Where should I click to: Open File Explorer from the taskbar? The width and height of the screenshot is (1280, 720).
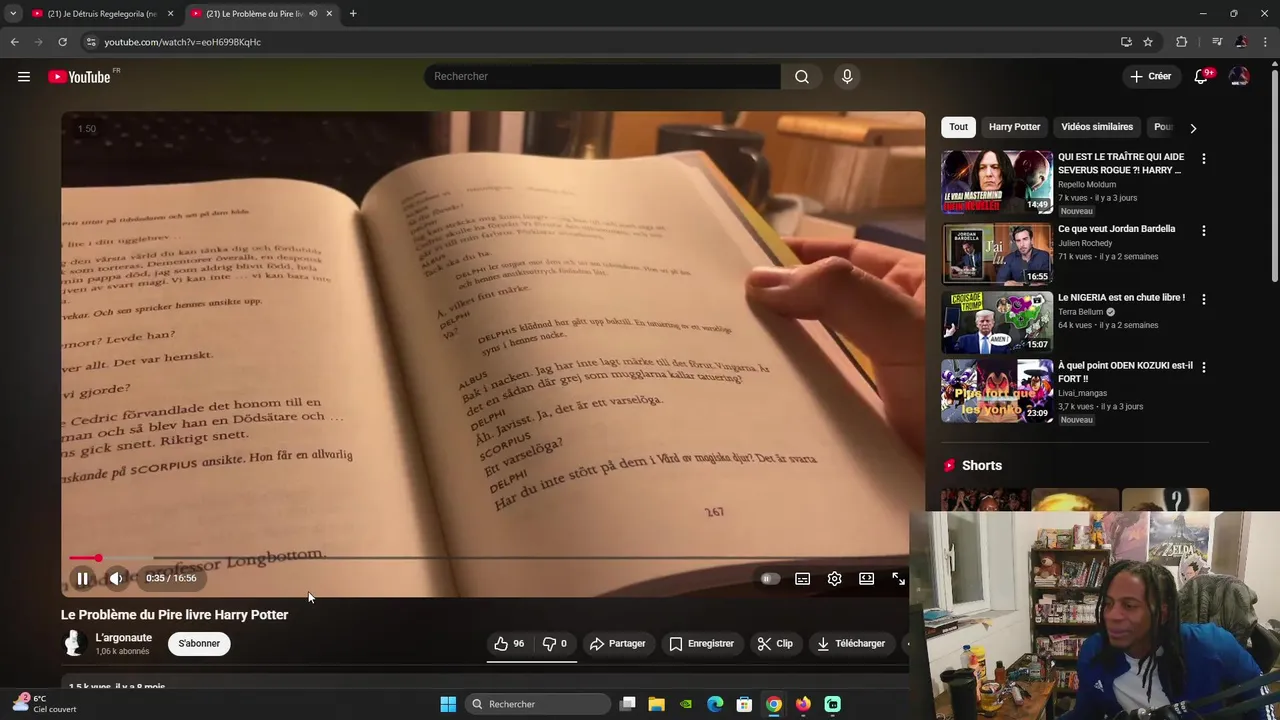point(656,704)
